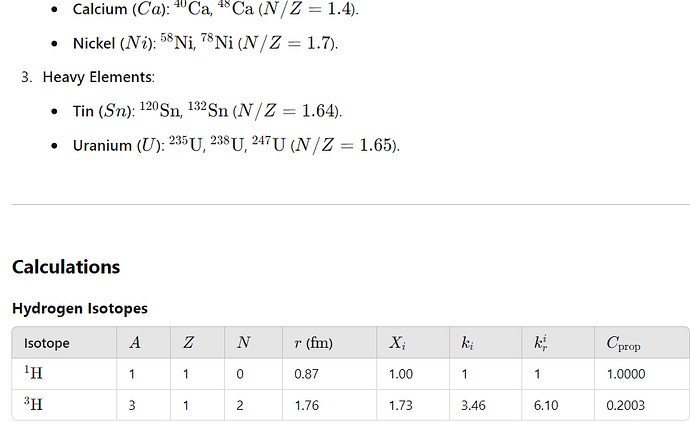
Task: Click the 1.0000 table cell
Action: (625, 374)
